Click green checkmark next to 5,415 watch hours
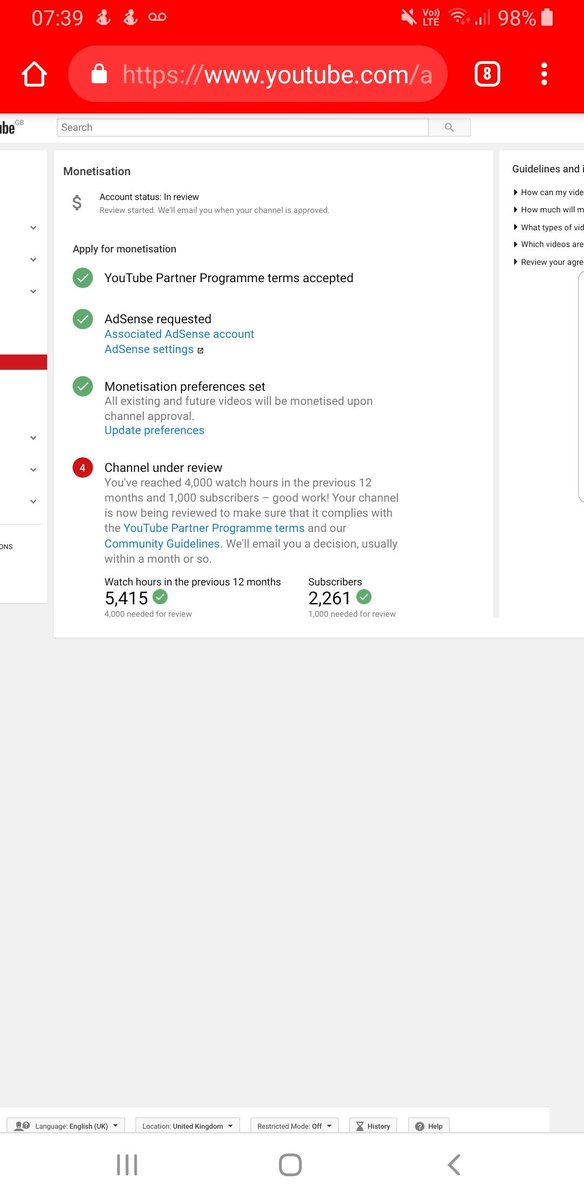 160,597
